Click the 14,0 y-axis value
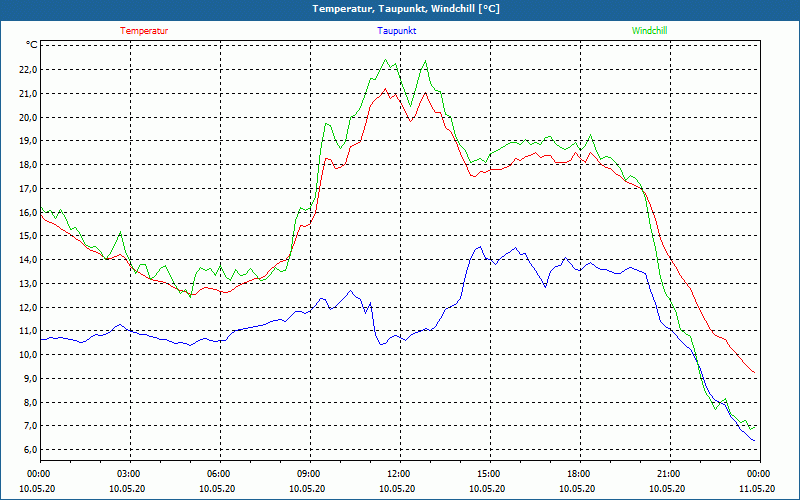Screen dimensions: 800x500 pyautogui.click(x=28, y=260)
